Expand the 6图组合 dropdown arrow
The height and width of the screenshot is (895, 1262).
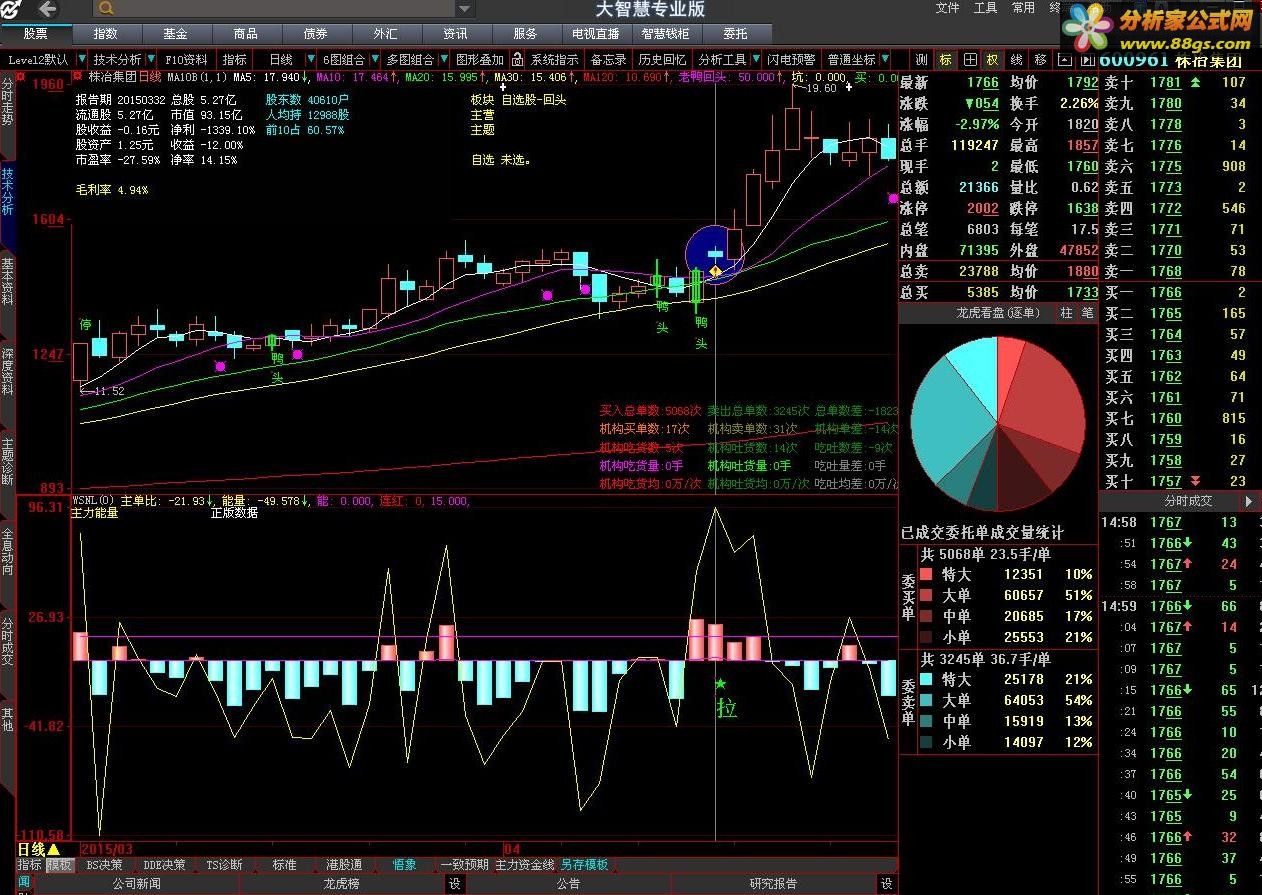click(373, 60)
